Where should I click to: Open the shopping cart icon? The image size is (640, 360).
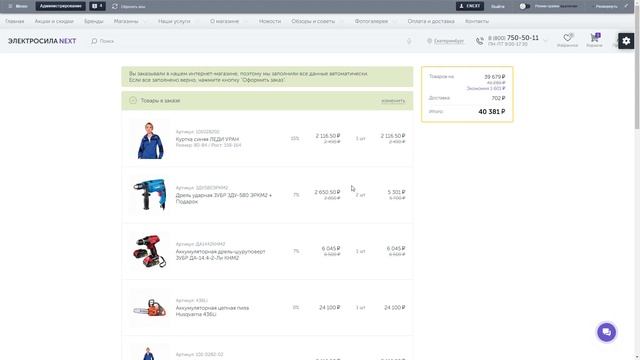(594, 38)
